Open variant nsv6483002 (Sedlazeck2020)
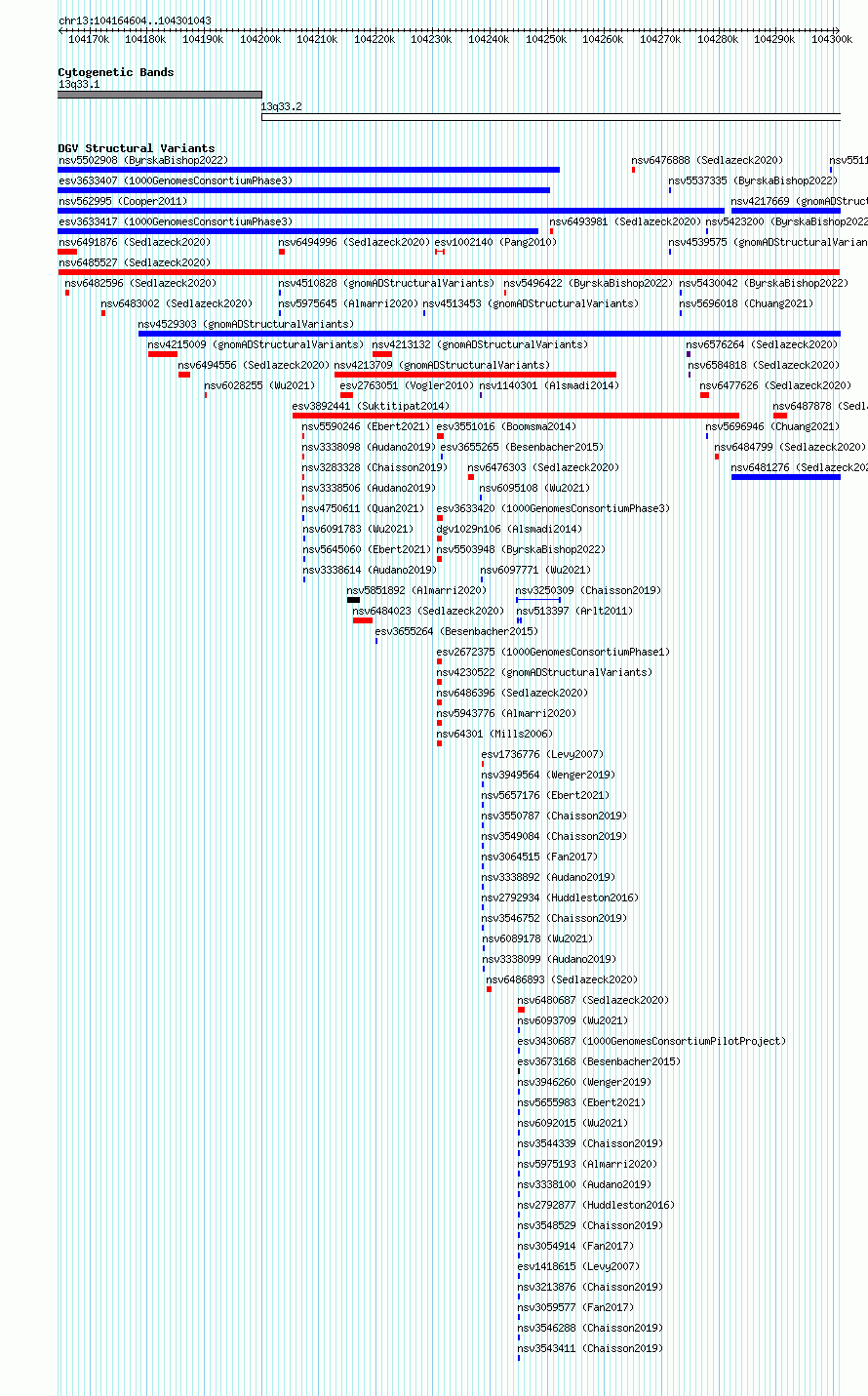Viewport: 868px width, 1396px height. click(x=103, y=313)
